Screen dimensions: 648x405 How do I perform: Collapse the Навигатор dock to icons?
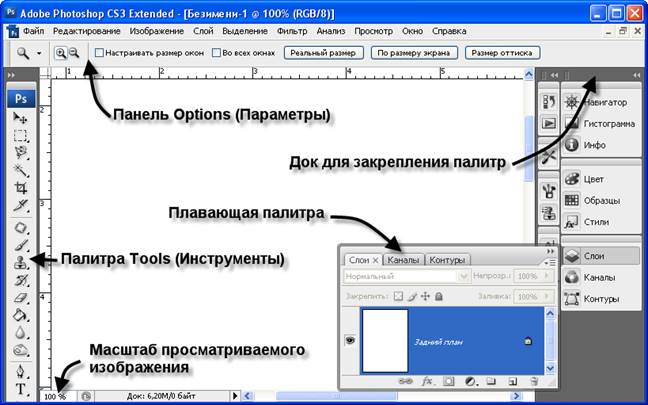pos(636,75)
